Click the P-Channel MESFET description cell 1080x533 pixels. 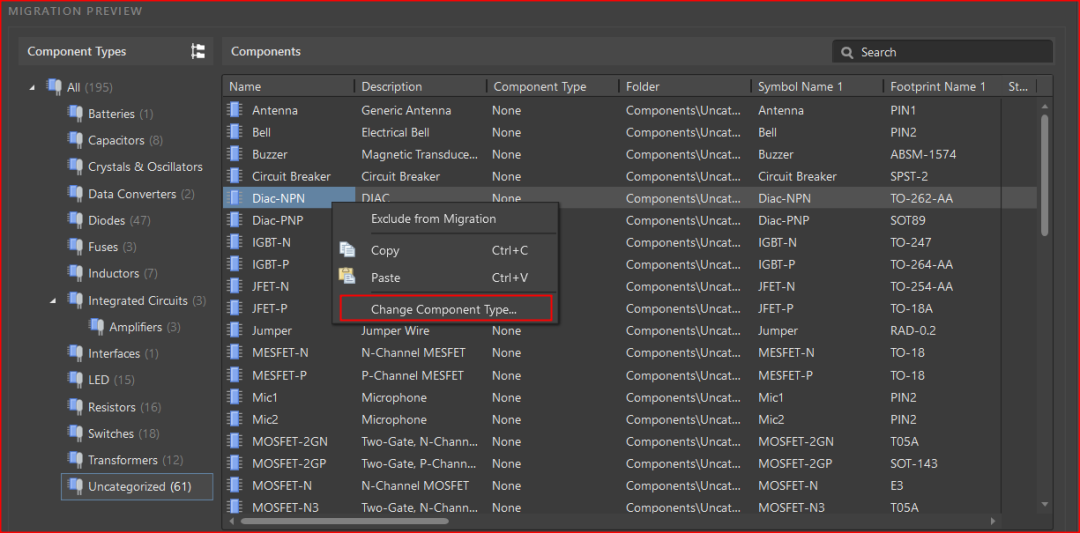tap(413, 375)
